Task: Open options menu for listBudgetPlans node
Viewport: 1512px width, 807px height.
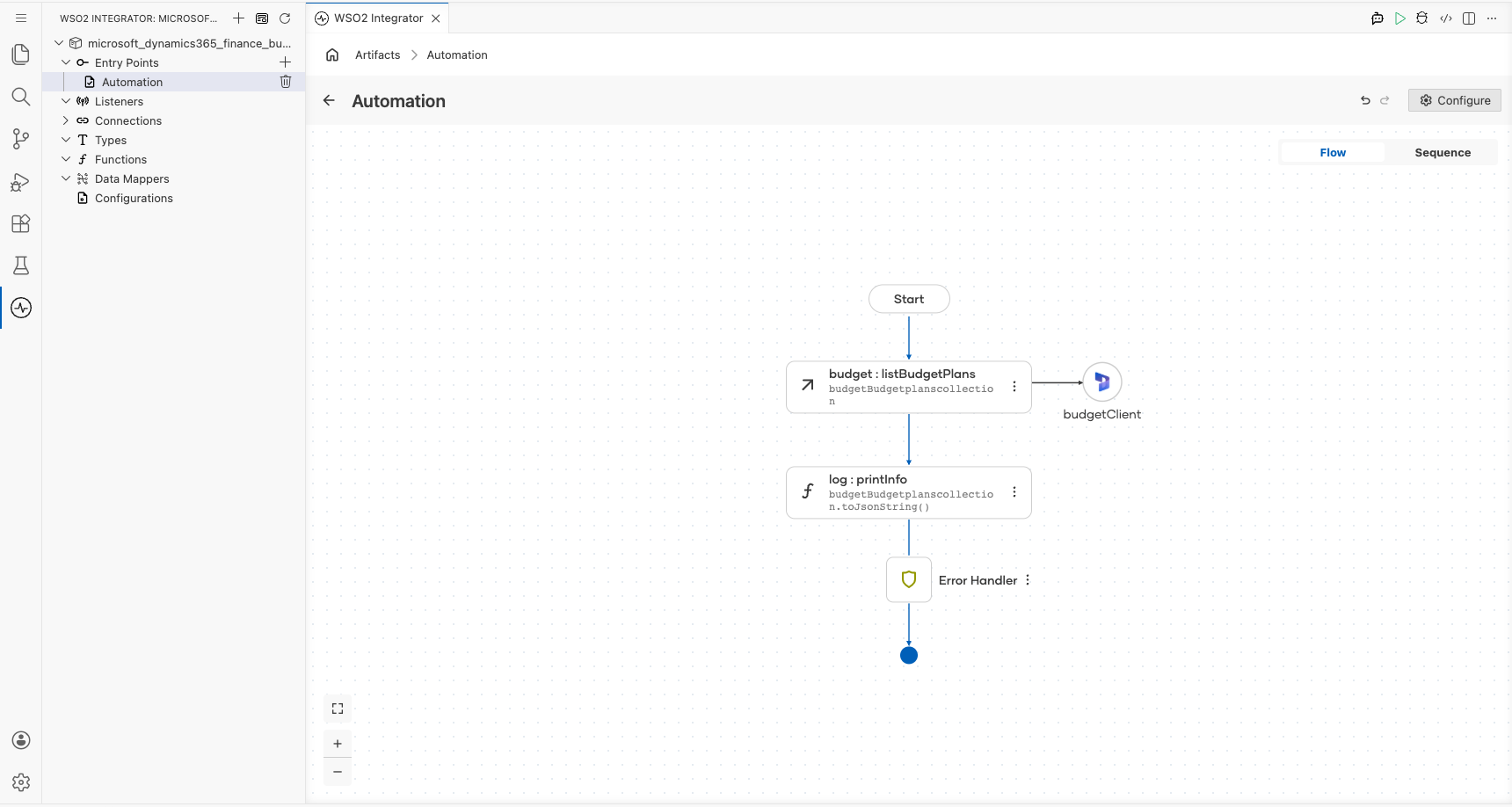Action: tap(1014, 387)
